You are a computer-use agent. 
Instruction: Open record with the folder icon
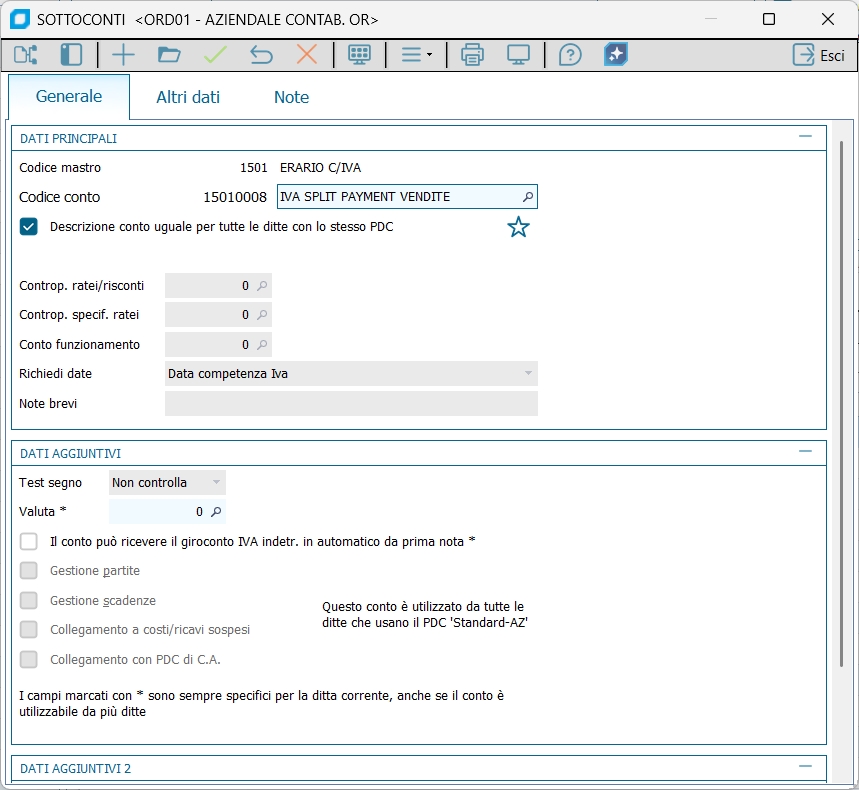tap(169, 55)
